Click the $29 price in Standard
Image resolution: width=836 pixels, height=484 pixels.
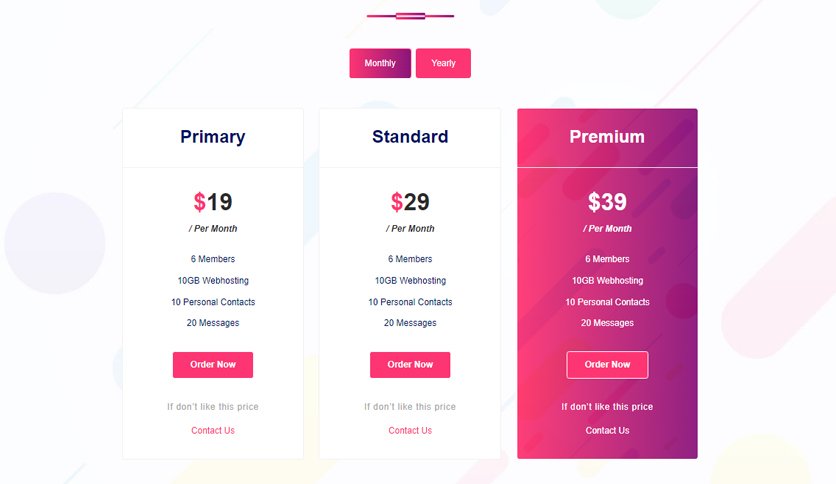pos(410,202)
